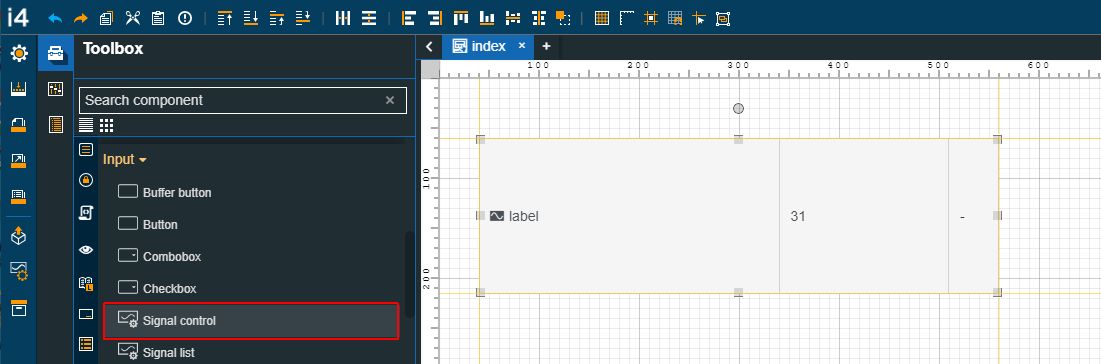Click the blue undo arrow

coord(55,18)
